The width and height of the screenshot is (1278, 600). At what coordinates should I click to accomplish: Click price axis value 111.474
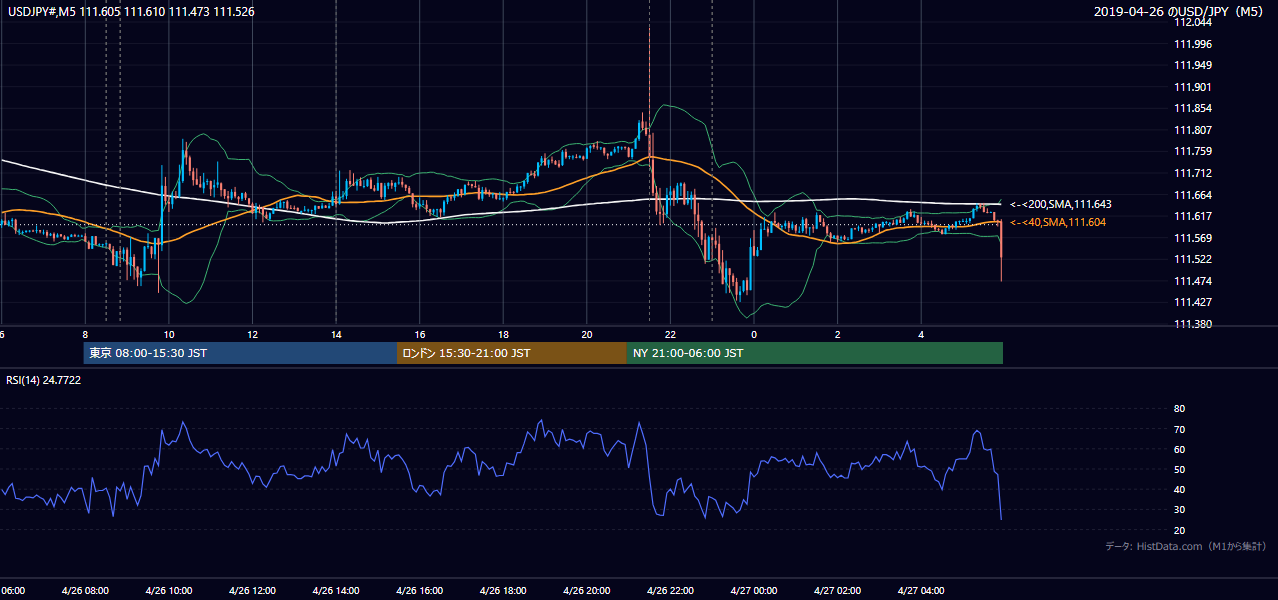[x=1192, y=281]
